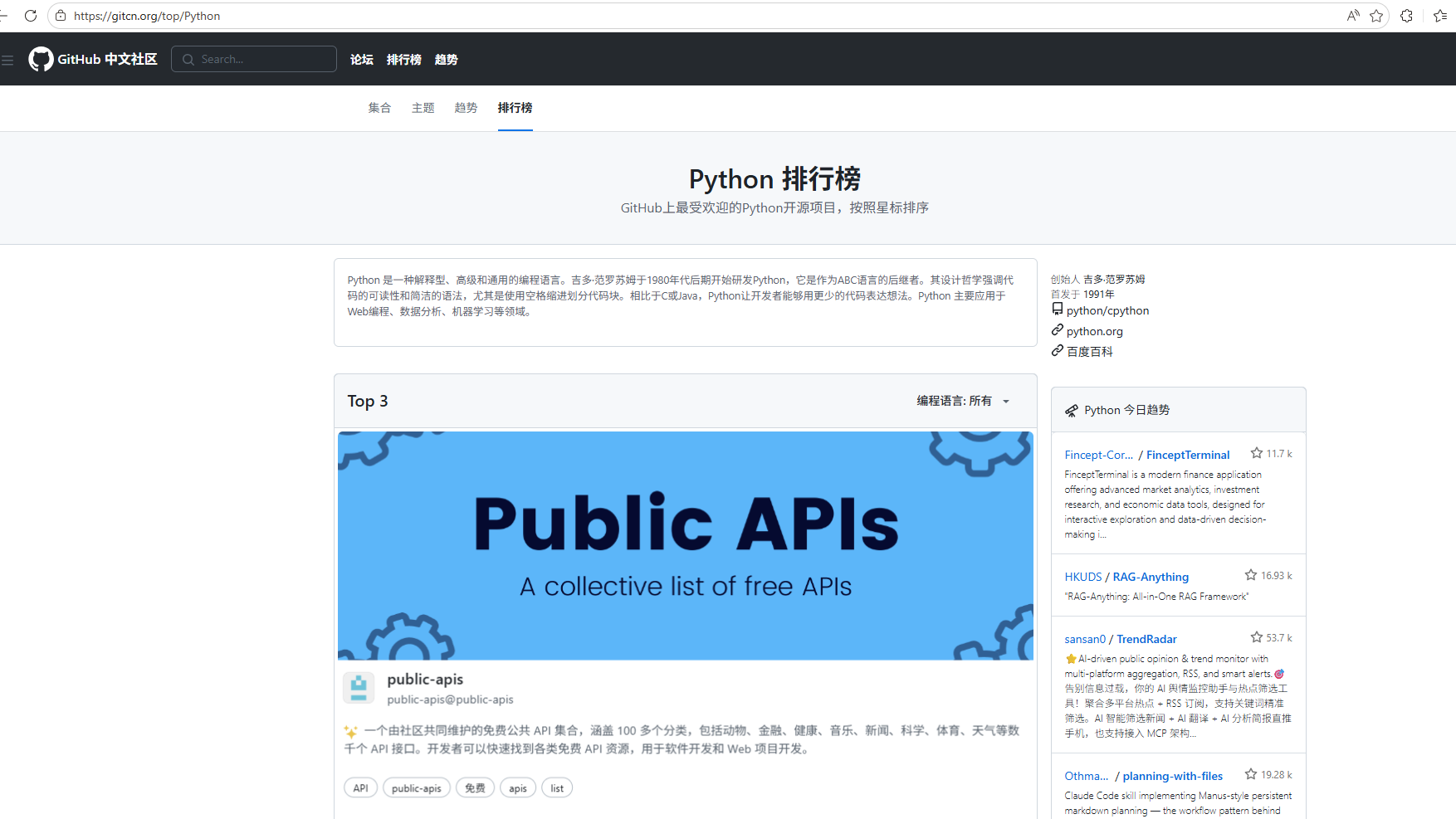Open the 趋势 item in top navbar
The image size is (1456, 819).
click(447, 60)
